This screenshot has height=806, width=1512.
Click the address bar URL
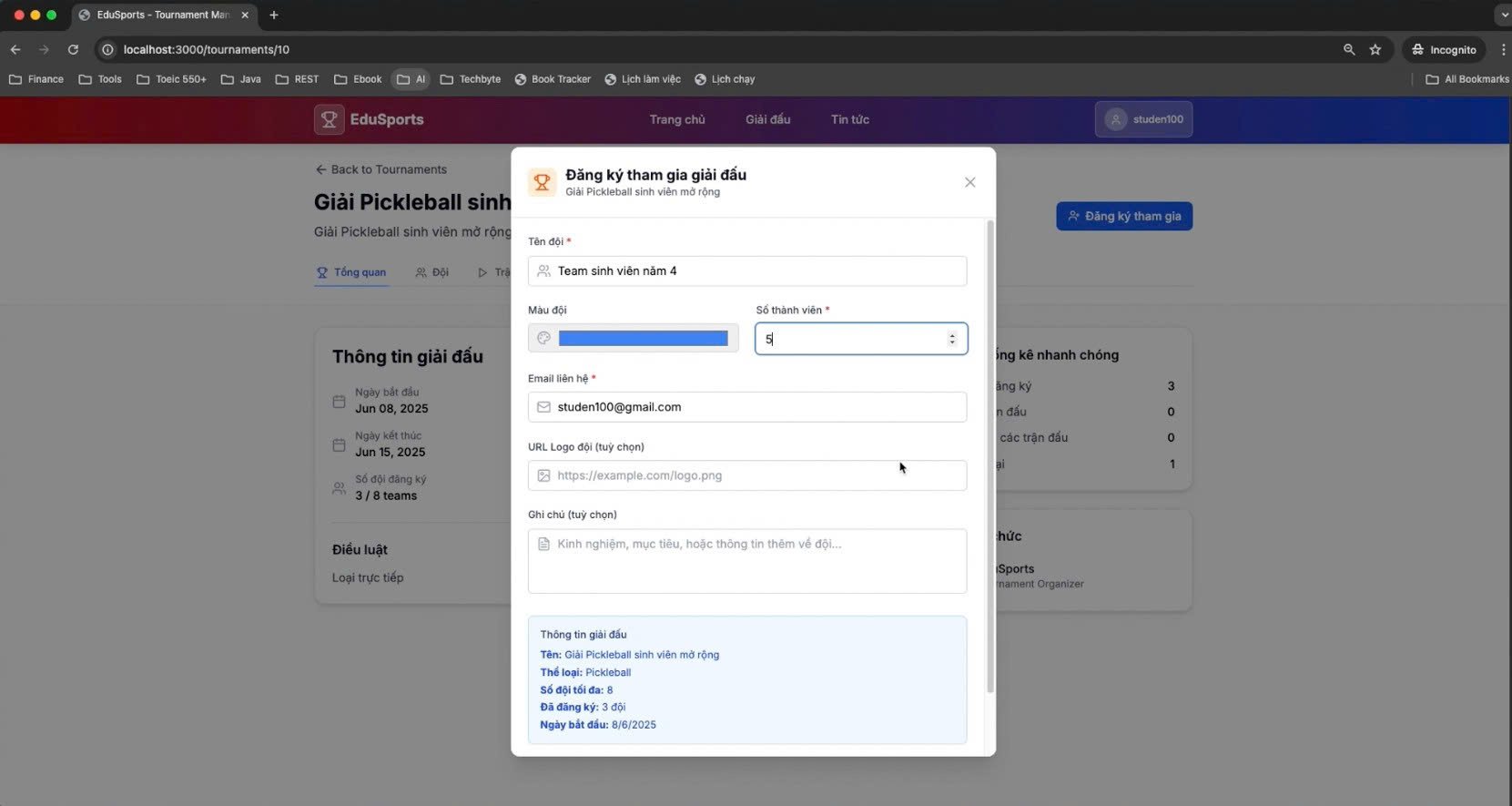pos(207,49)
